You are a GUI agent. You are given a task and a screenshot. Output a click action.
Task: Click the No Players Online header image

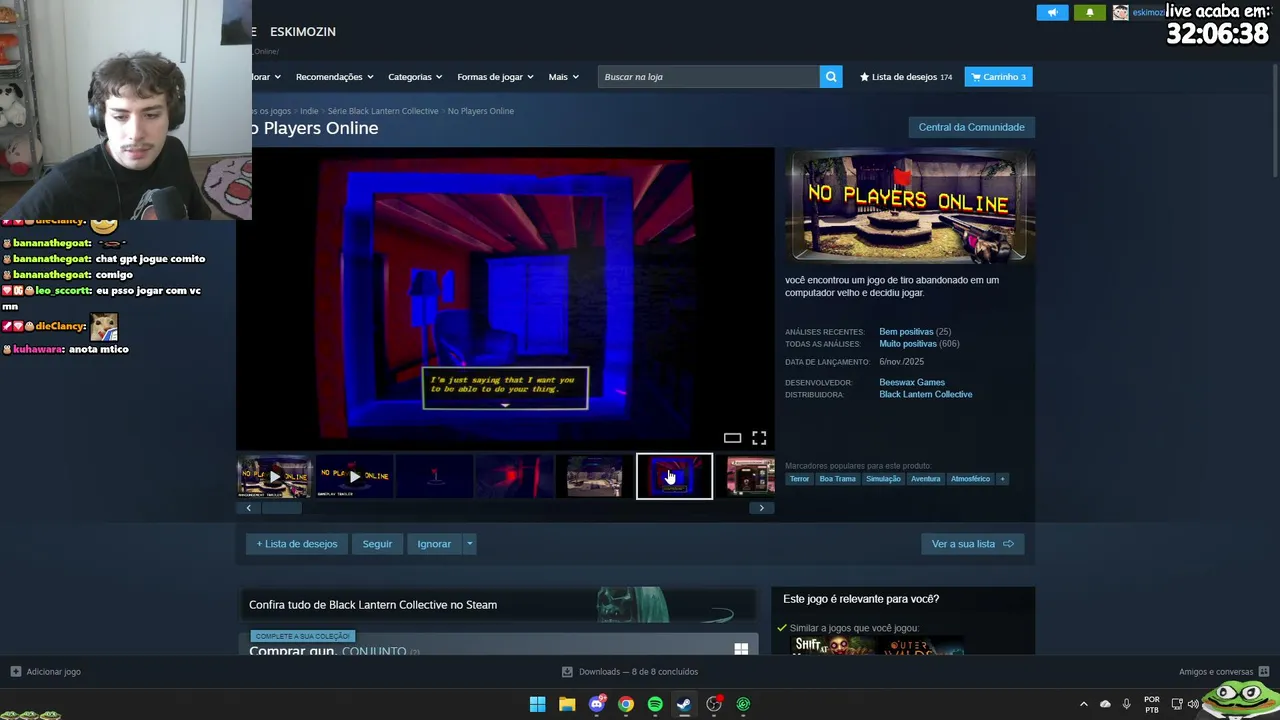point(910,206)
